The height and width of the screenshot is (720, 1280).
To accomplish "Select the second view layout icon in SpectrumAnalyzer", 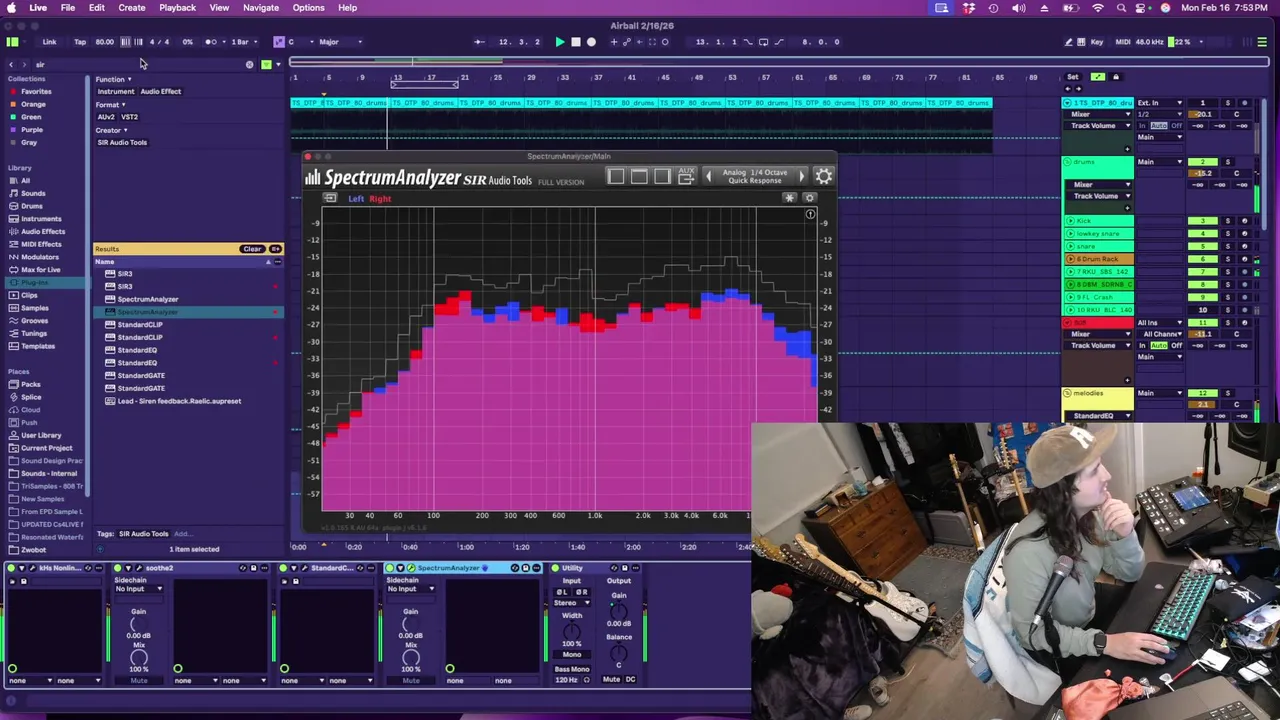I will pos(639,177).
